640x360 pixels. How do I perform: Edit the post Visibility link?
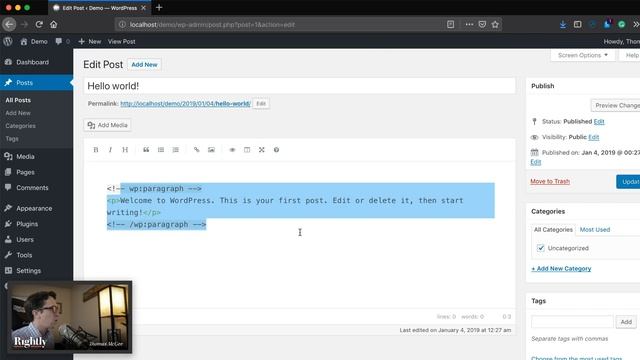click(x=593, y=137)
